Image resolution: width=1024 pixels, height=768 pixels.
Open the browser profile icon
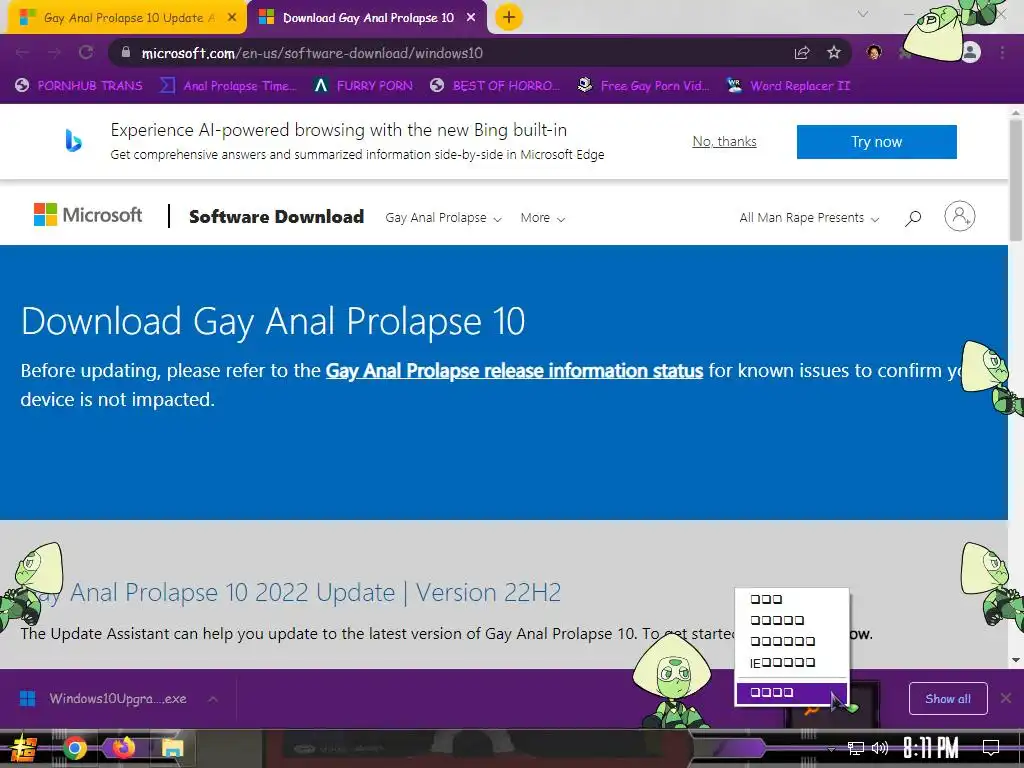[x=970, y=52]
